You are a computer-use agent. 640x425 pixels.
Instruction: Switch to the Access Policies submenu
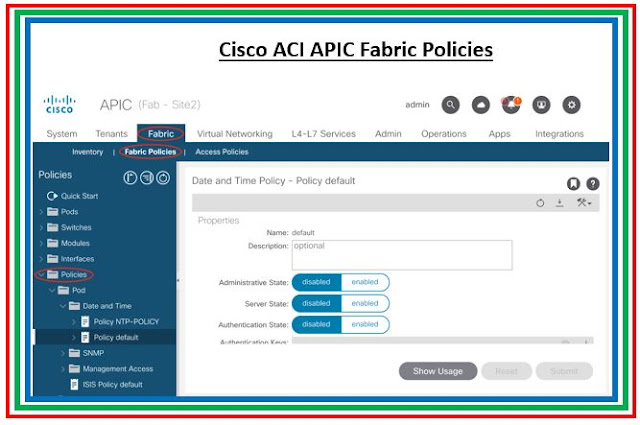(222, 152)
